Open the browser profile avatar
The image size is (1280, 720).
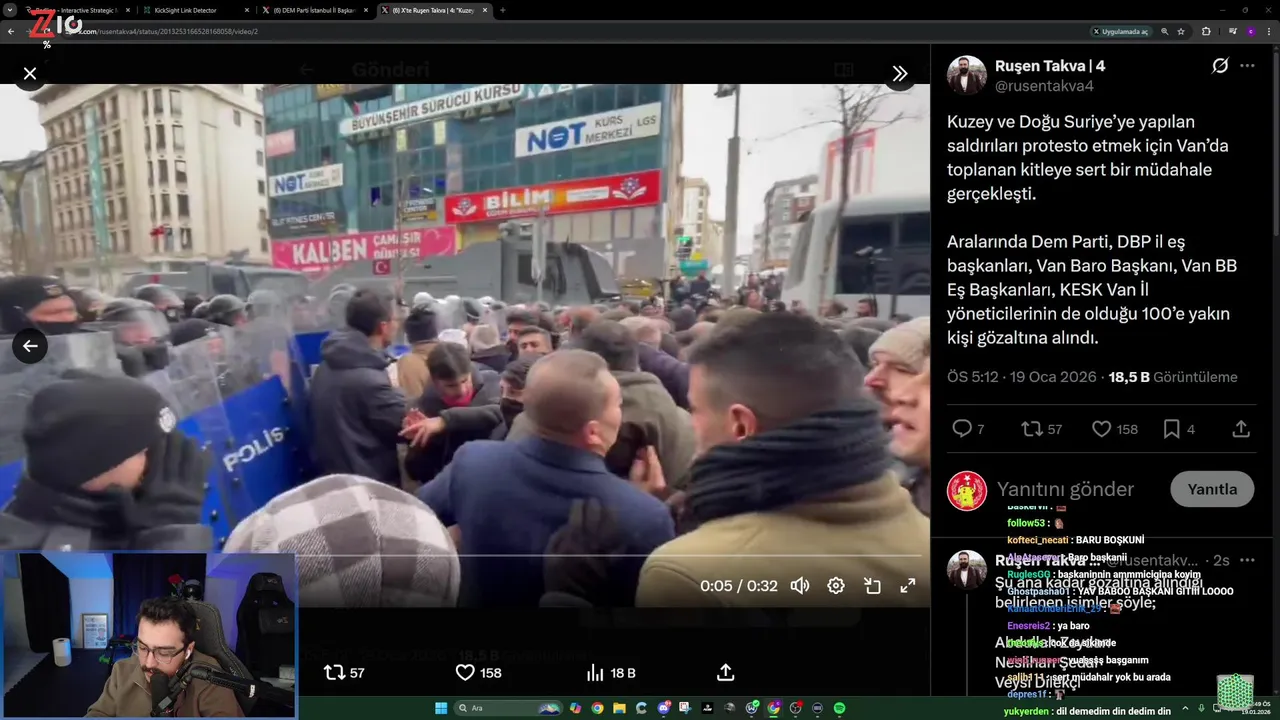pos(1251,31)
